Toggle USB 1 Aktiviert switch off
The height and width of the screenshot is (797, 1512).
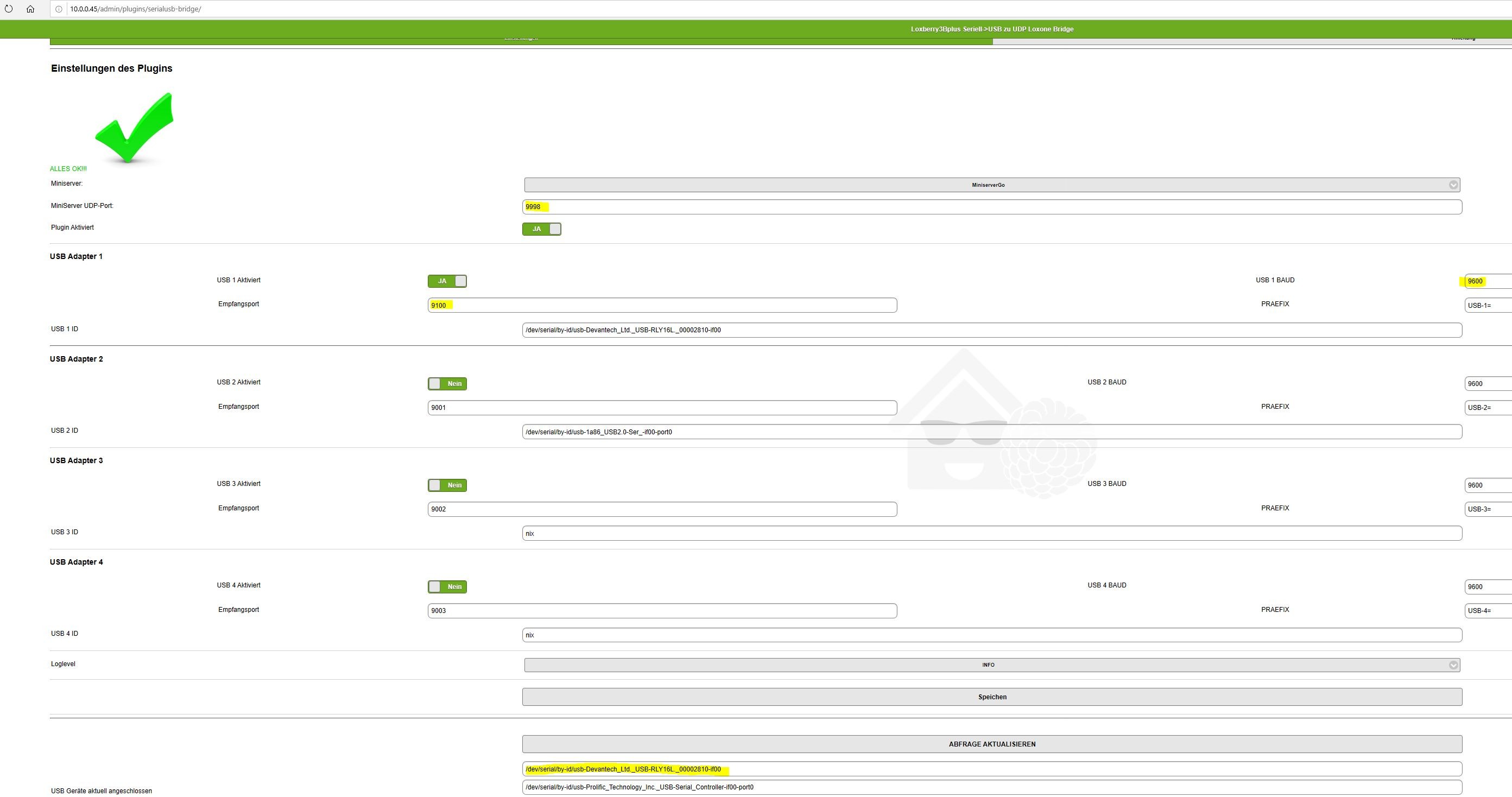point(447,281)
